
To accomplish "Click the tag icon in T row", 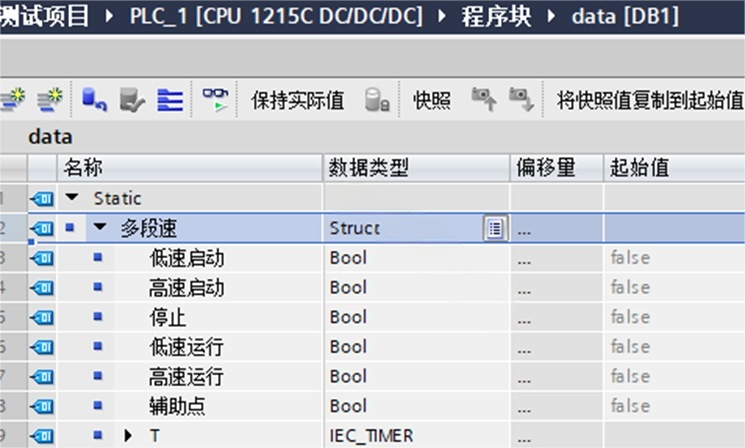I will click(x=42, y=436).
